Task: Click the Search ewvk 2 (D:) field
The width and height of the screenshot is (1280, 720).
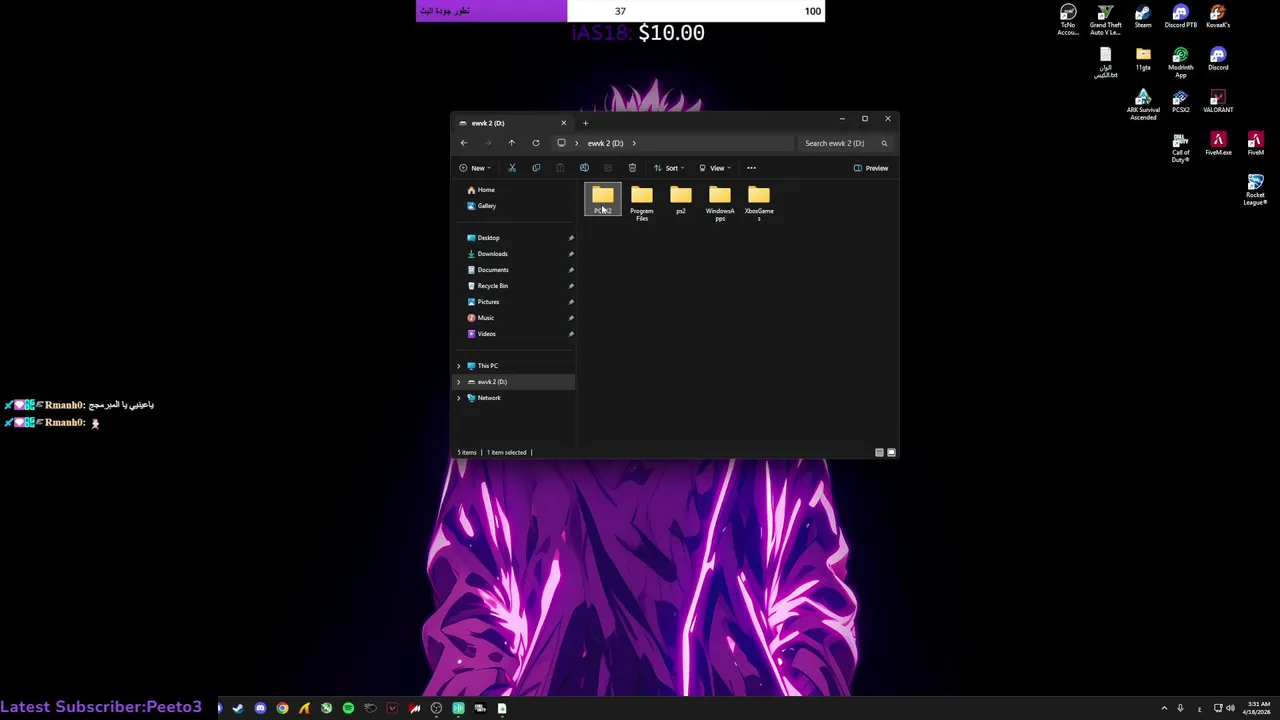Action: pos(846,143)
